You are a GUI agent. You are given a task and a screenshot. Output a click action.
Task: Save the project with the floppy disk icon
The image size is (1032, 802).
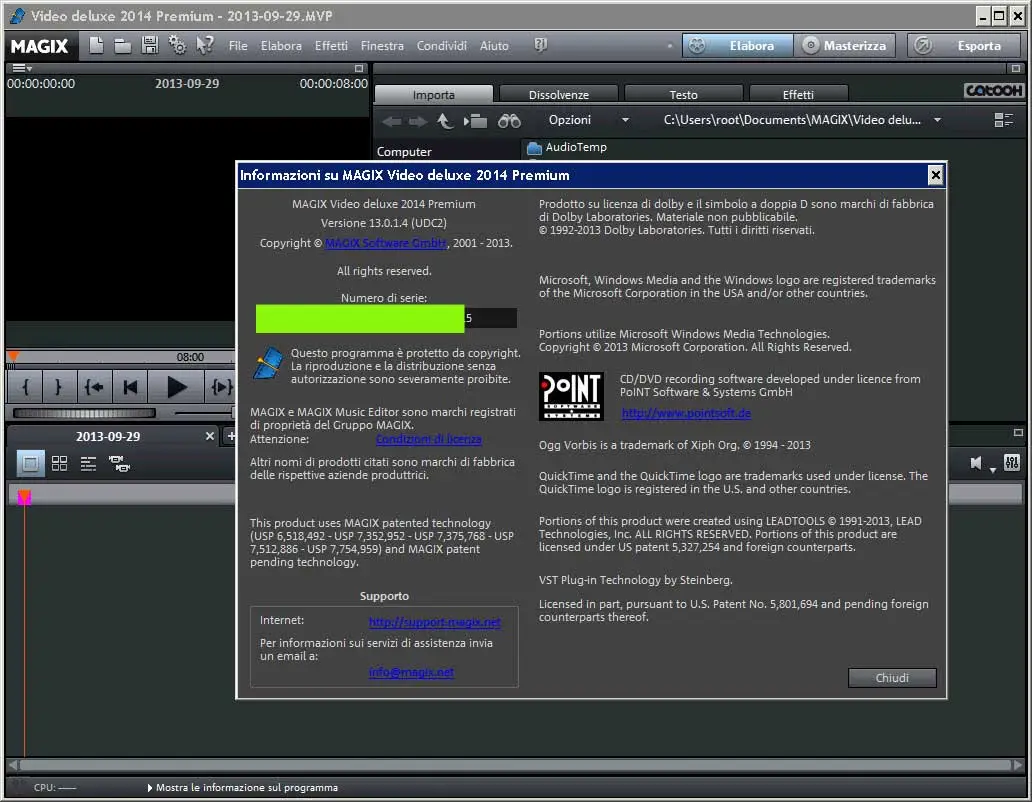pos(149,45)
